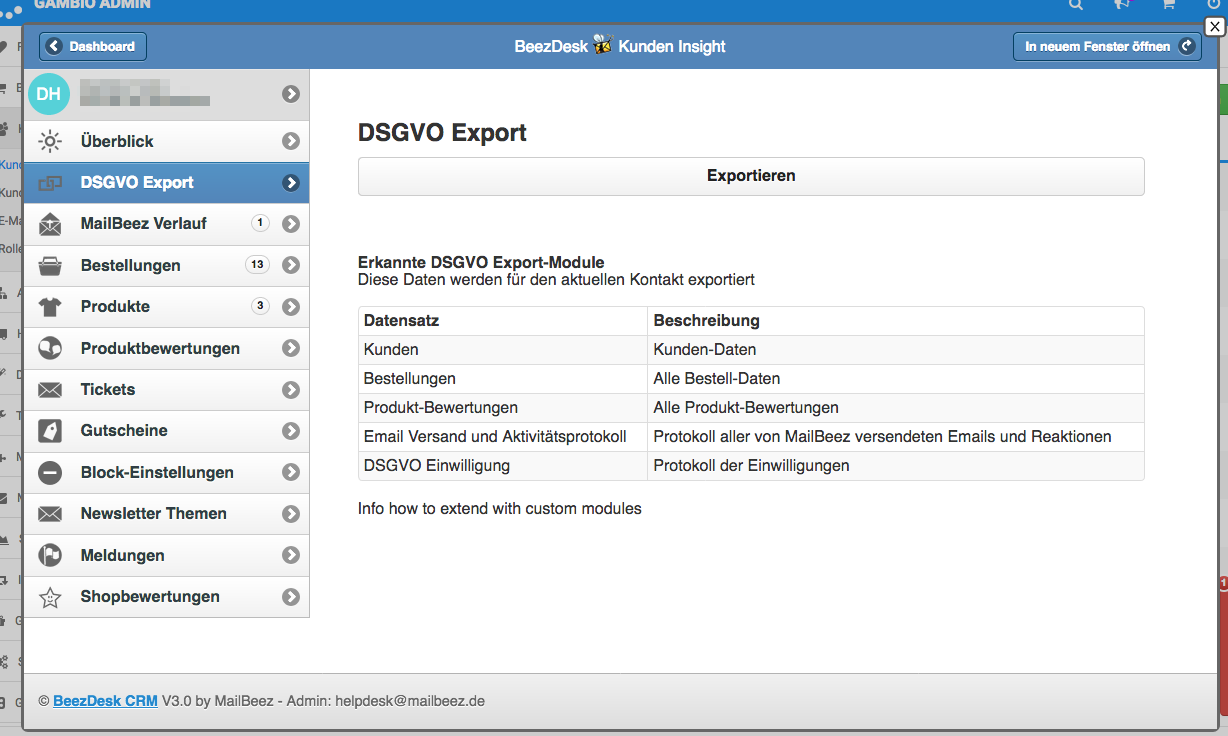
Task: Click the DSGVO Einwilligung table cell
Action: [x=503, y=466]
